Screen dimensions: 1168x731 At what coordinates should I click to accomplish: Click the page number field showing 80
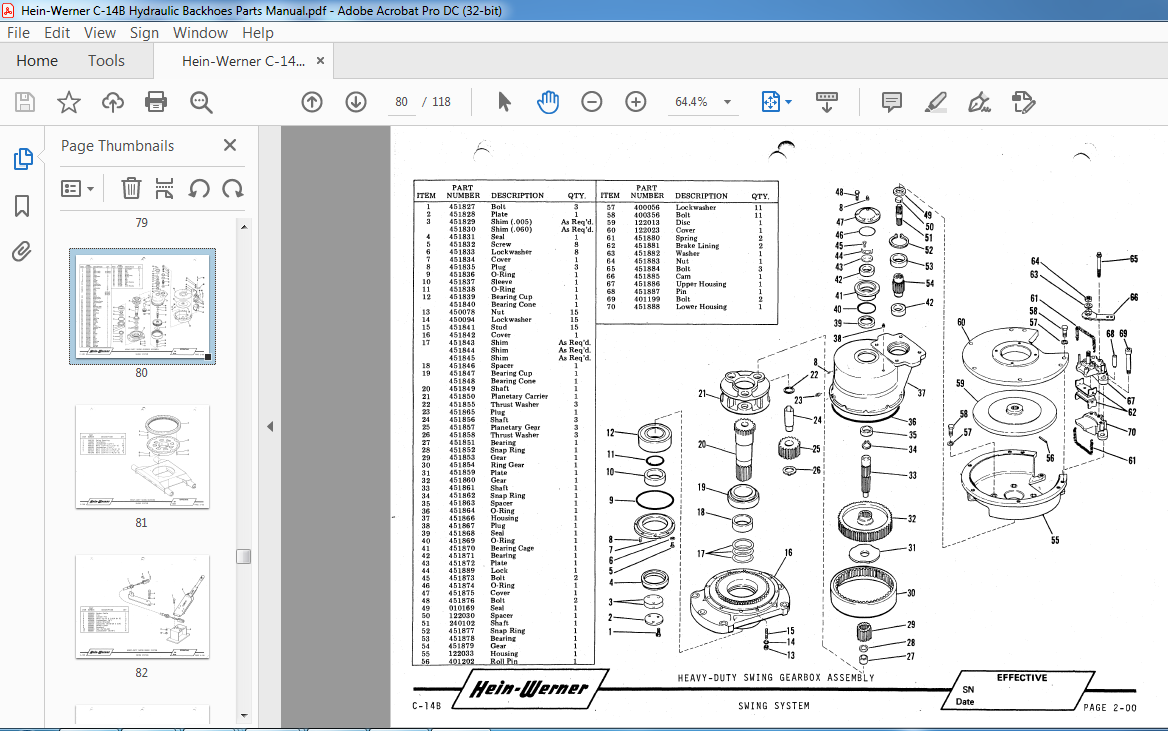402,102
